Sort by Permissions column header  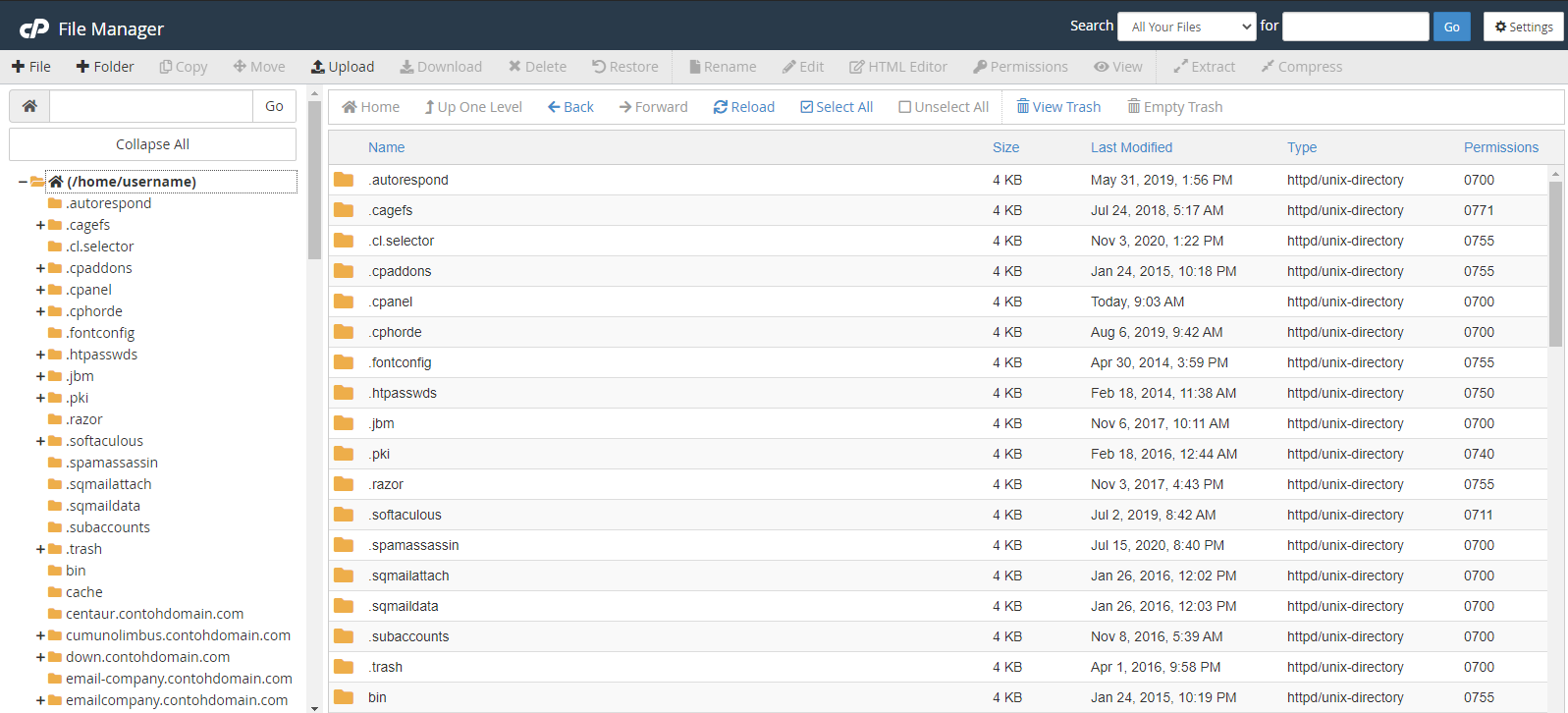(1501, 147)
